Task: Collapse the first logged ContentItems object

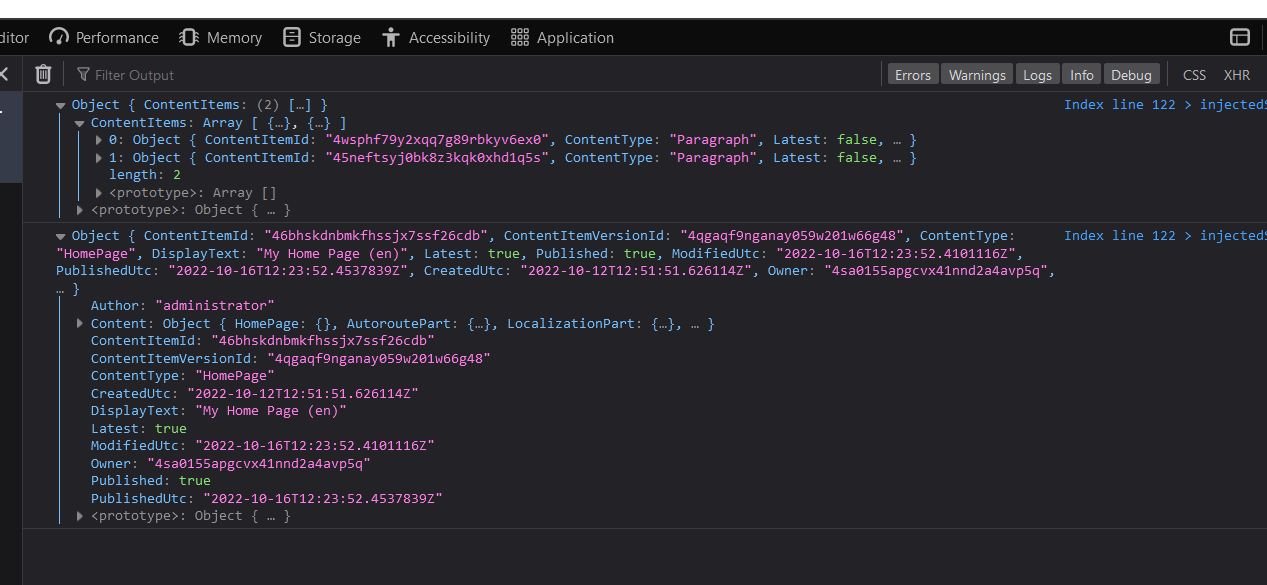Action: click(x=61, y=105)
